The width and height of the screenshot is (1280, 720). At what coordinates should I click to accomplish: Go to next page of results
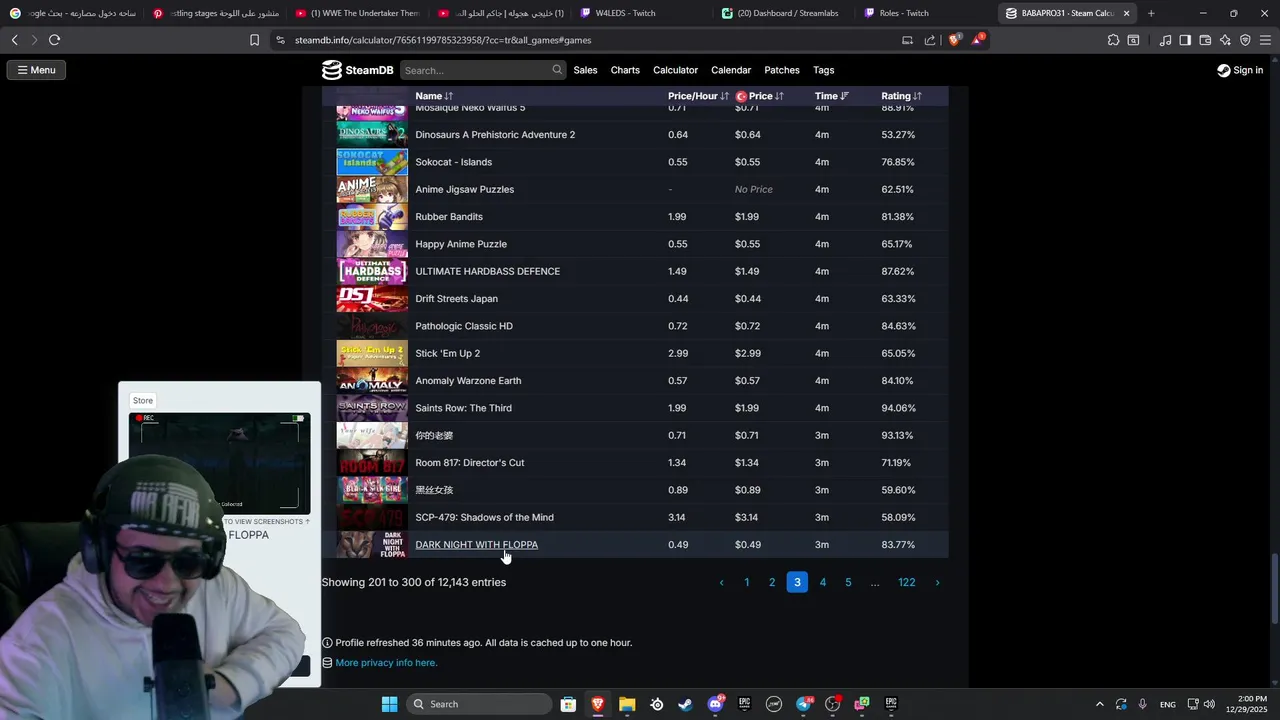pyautogui.click(x=937, y=582)
